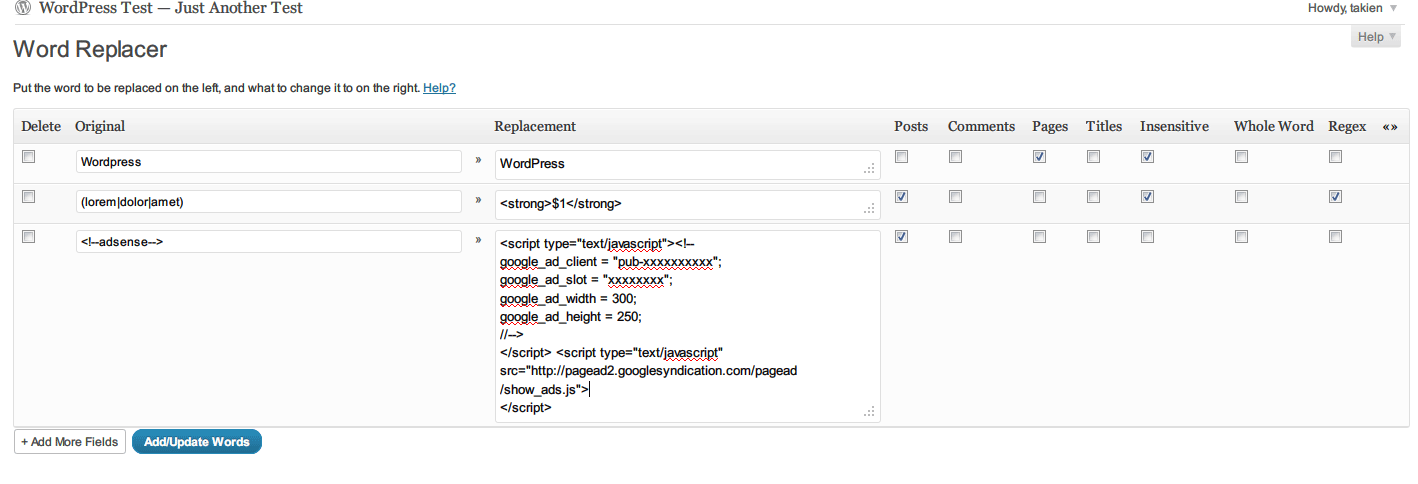The image size is (1418, 484).
Task: Click the WordPress logo icon
Action: coord(22,9)
